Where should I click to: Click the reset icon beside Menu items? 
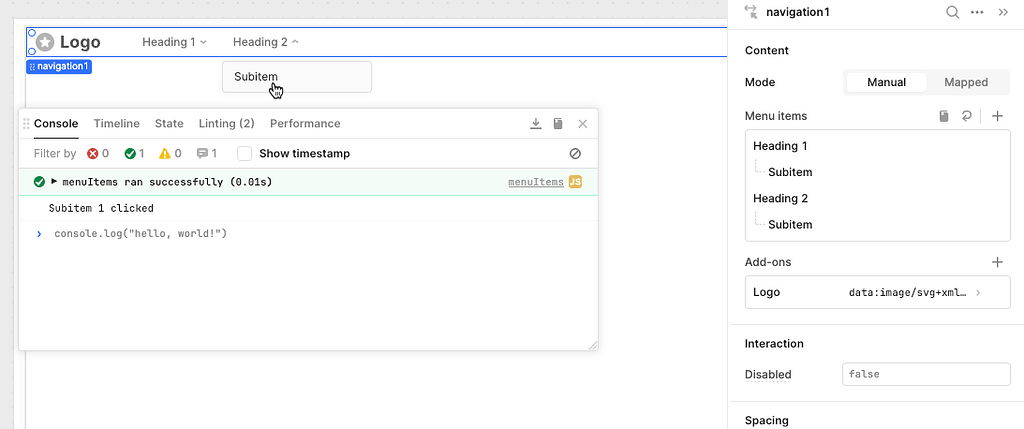[966, 116]
